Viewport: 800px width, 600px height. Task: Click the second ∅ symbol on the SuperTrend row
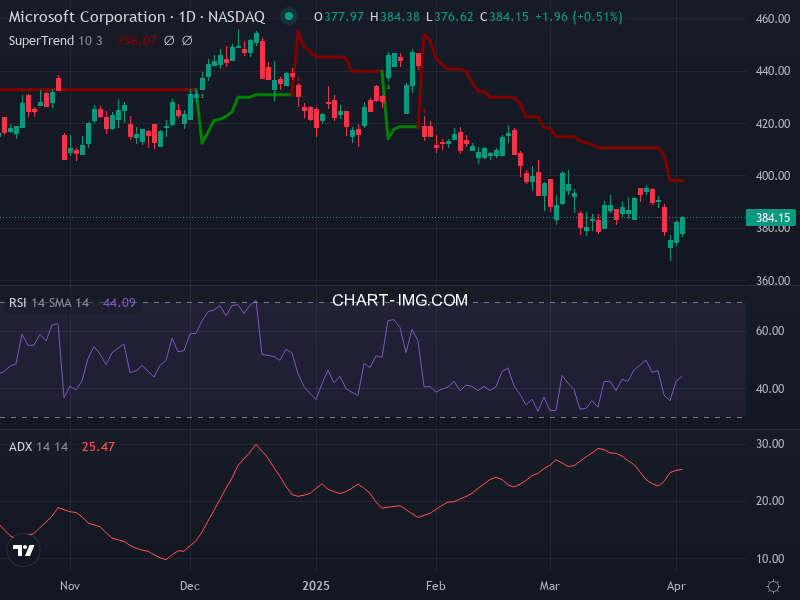[187, 40]
